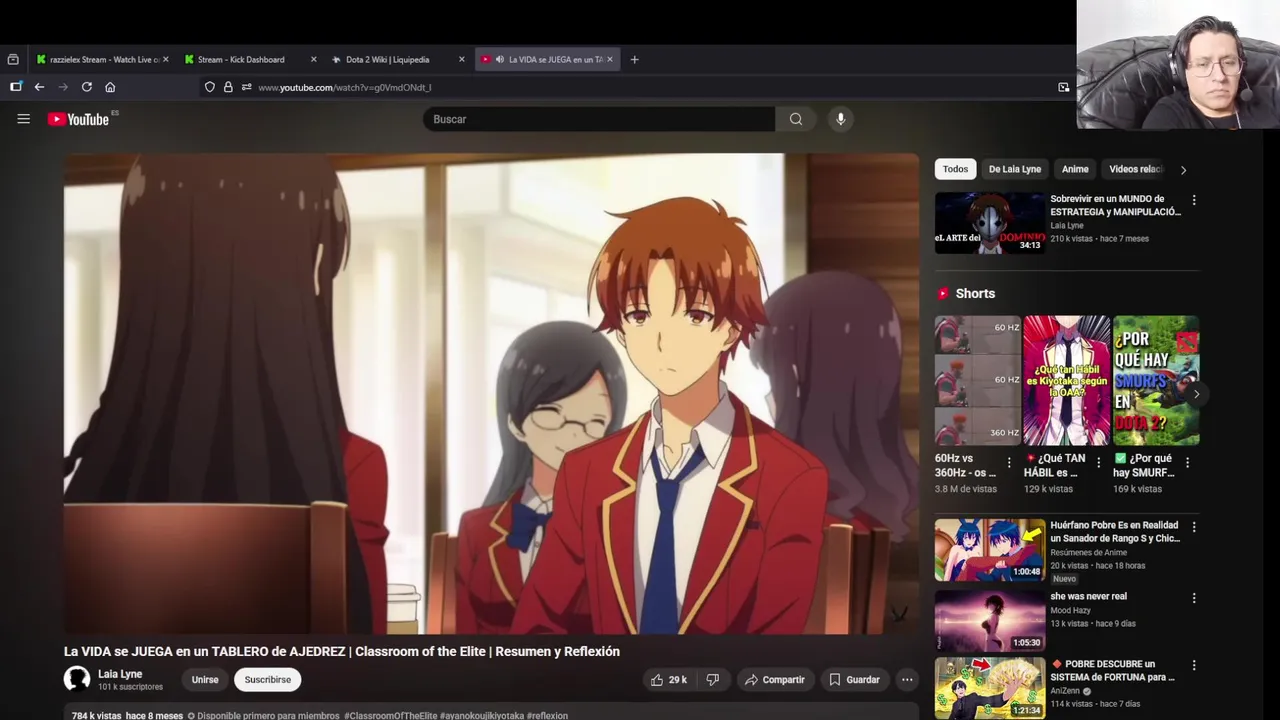1280x720 pixels.
Task: Open Laia Lyne channel avatar
Action: [77, 679]
